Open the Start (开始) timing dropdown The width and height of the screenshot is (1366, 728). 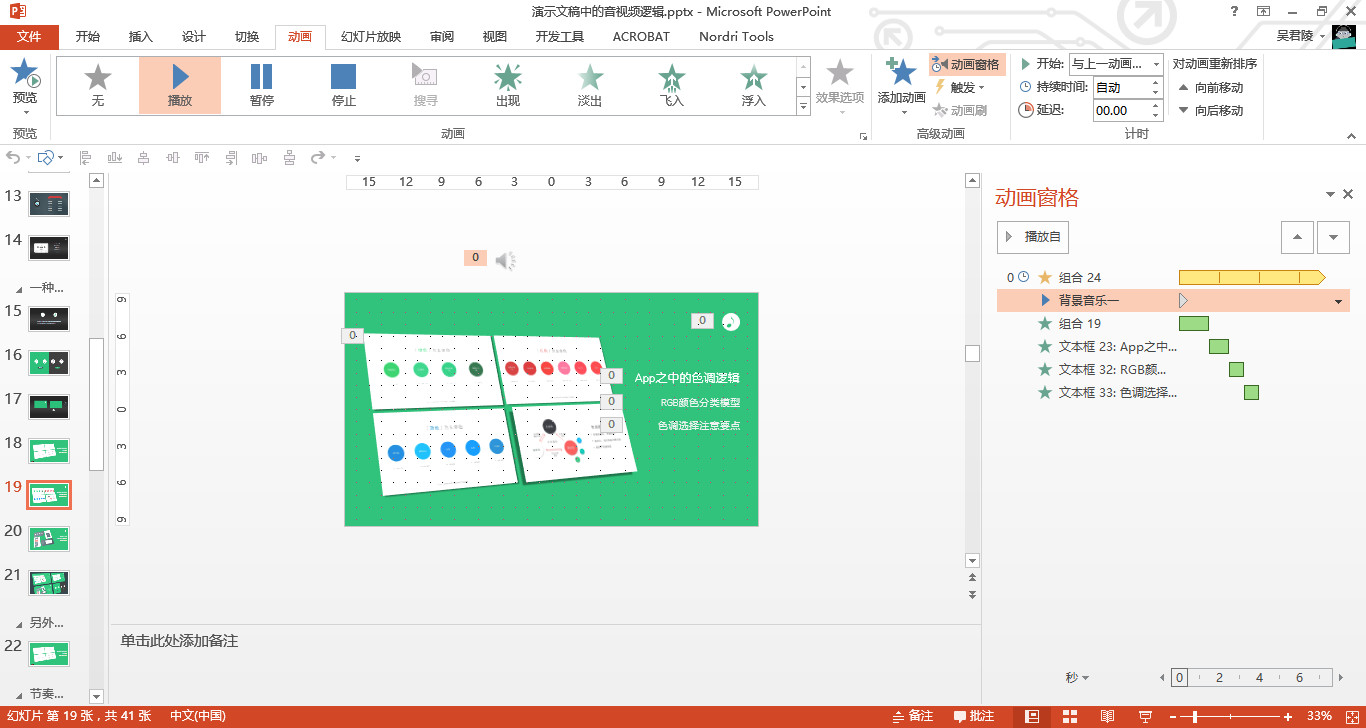[1155, 63]
